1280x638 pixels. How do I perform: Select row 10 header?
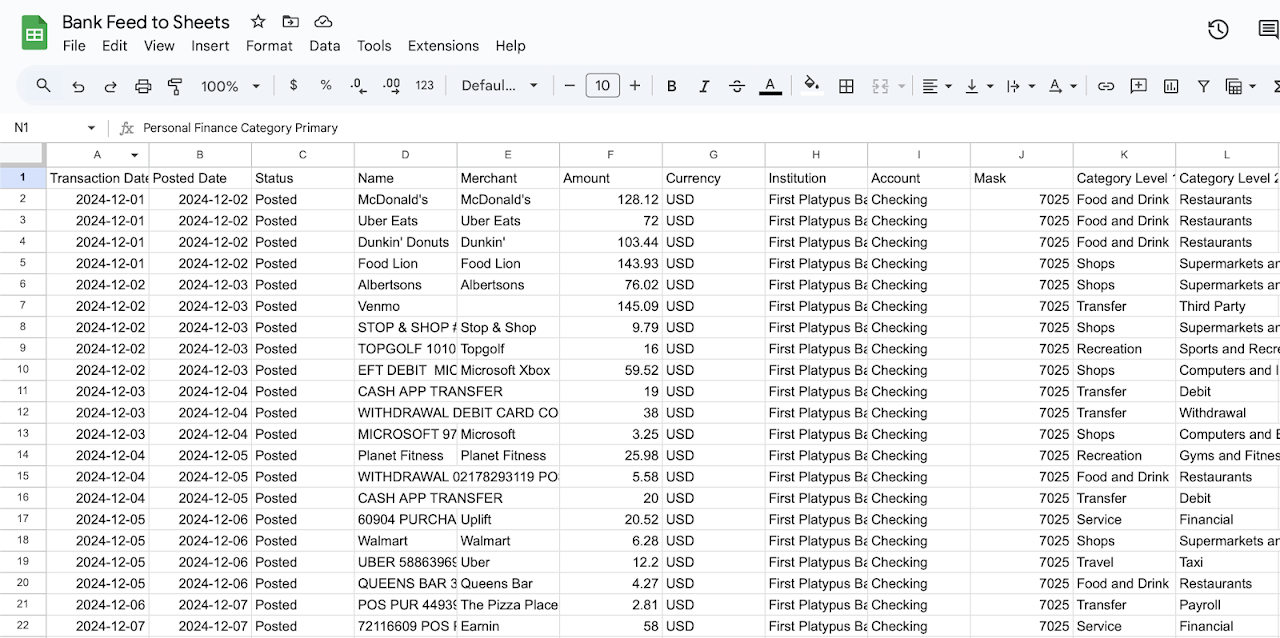(22, 370)
